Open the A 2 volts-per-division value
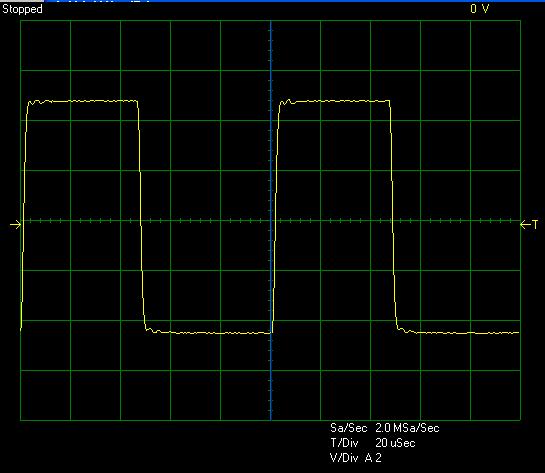Image resolution: width=545 pixels, height=473 pixels. (373, 458)
